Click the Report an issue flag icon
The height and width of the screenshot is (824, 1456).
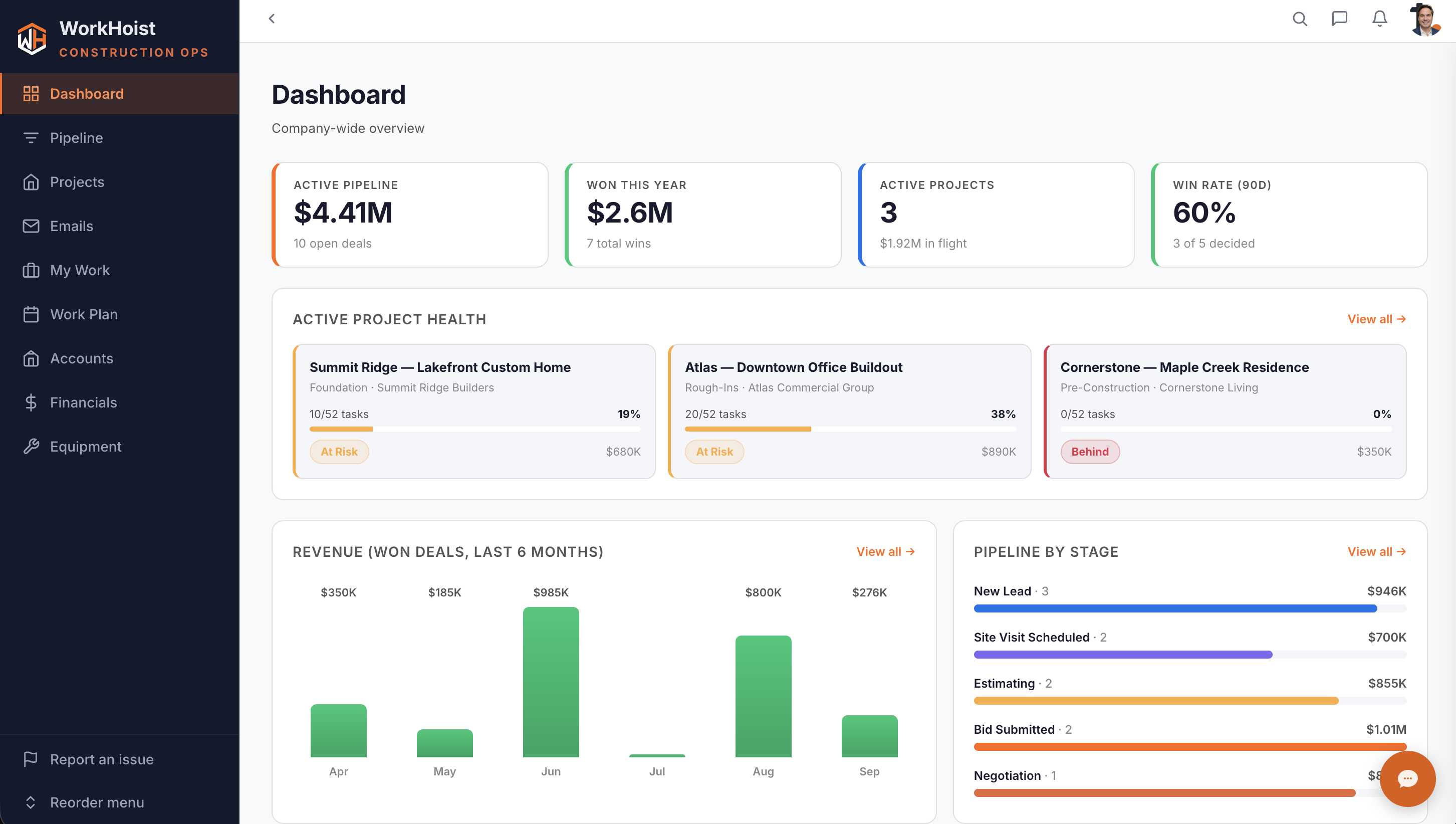(31, 759)
